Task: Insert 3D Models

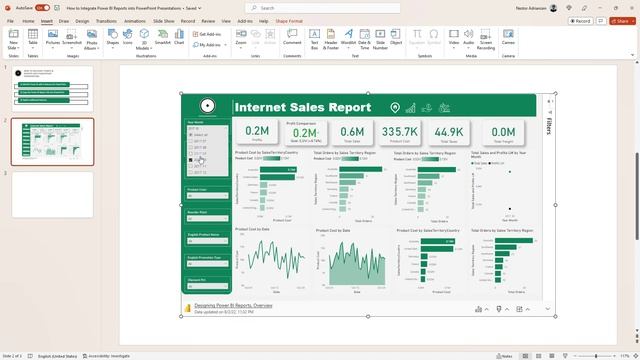Action: [x=144, y=40]
